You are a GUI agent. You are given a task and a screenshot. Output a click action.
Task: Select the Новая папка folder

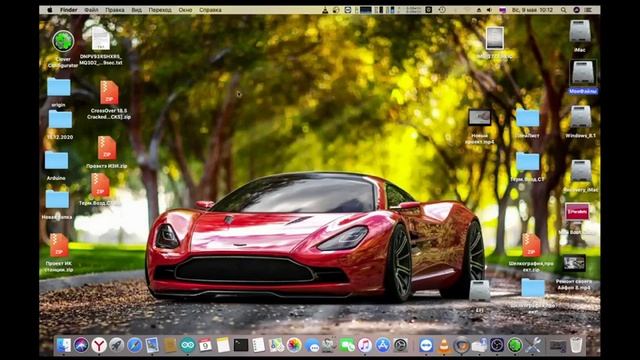click(57, 200)
